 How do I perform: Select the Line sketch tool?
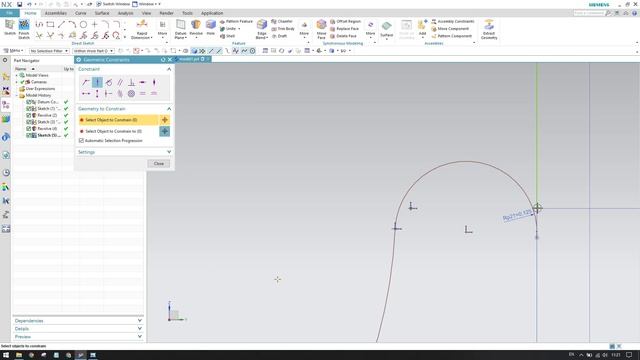click(x=61, y=24)
